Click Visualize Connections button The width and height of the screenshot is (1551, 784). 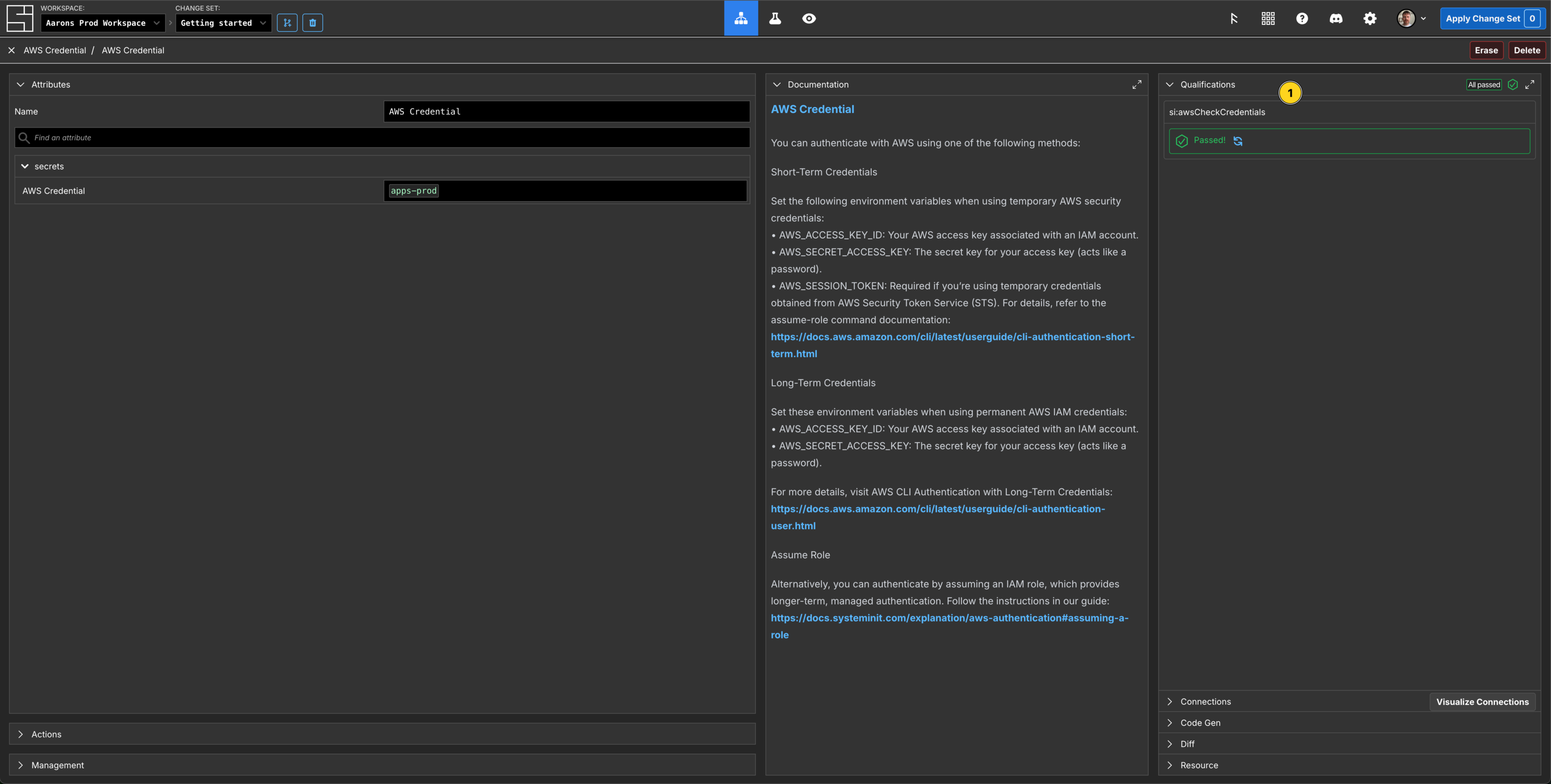coord(1482,701)
